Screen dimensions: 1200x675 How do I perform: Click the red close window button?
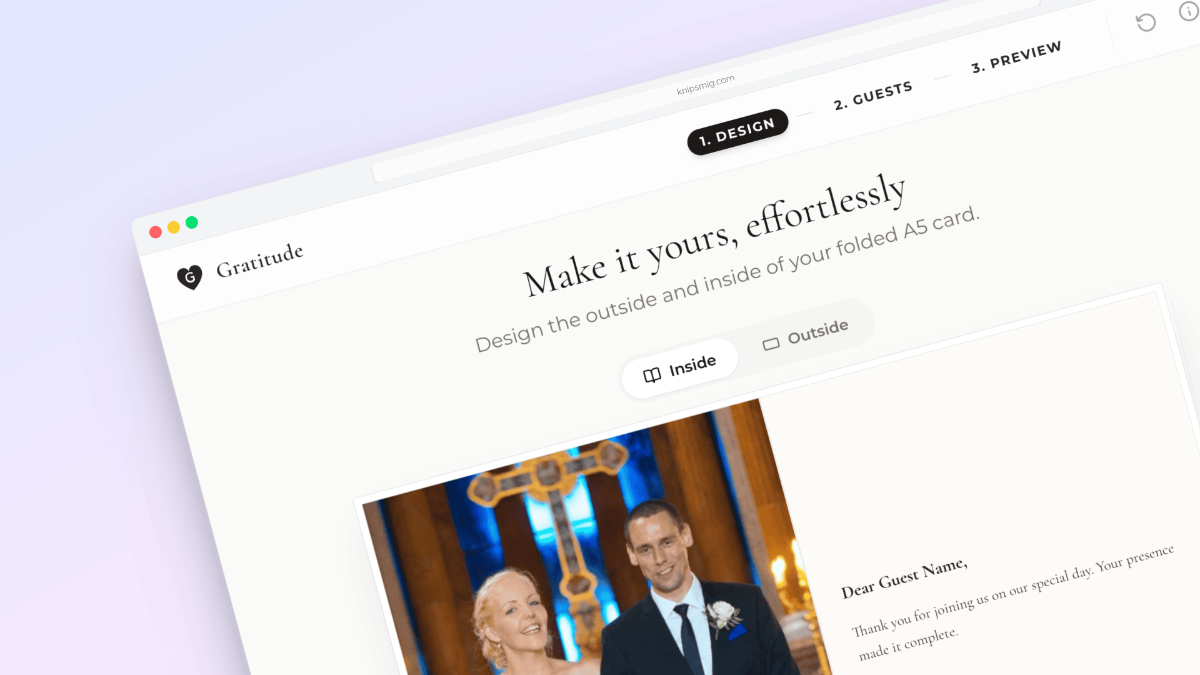click(156, 232)
